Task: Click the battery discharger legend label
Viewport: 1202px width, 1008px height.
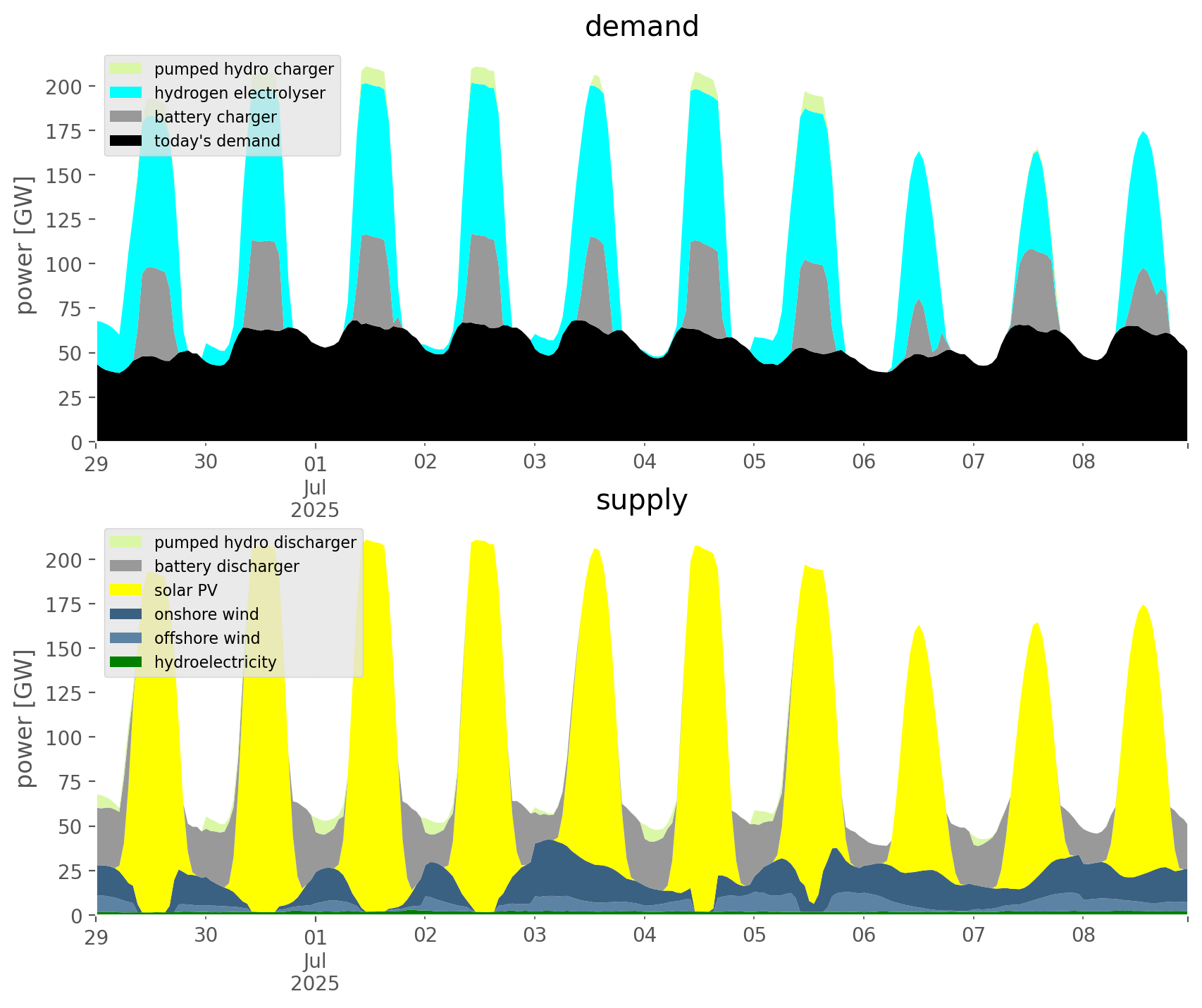Action: [226, 566]
